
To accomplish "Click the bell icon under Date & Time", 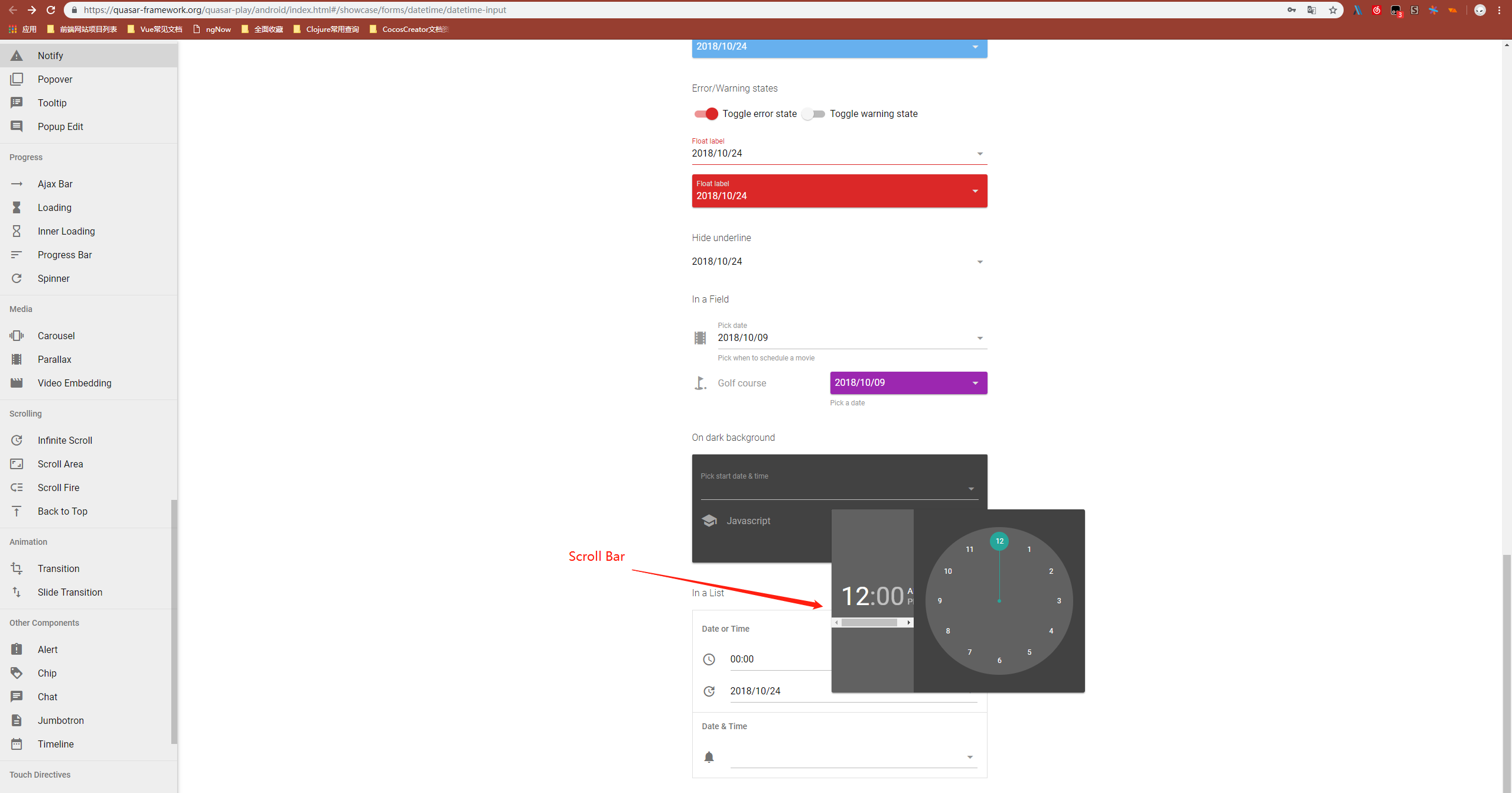I will [709, 757].
